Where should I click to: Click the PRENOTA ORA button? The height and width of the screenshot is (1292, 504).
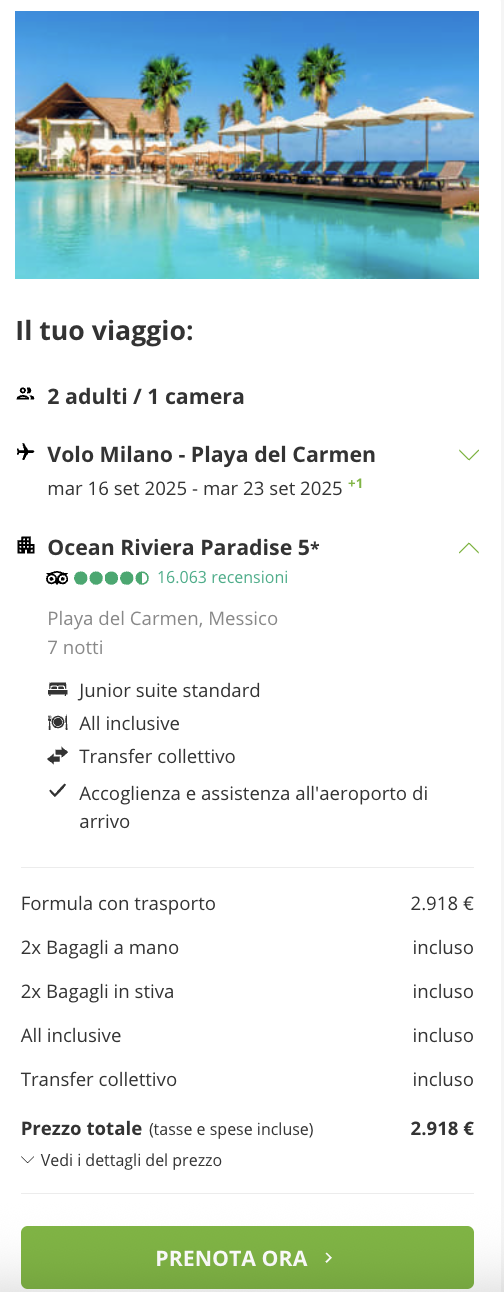point(247,1257)
